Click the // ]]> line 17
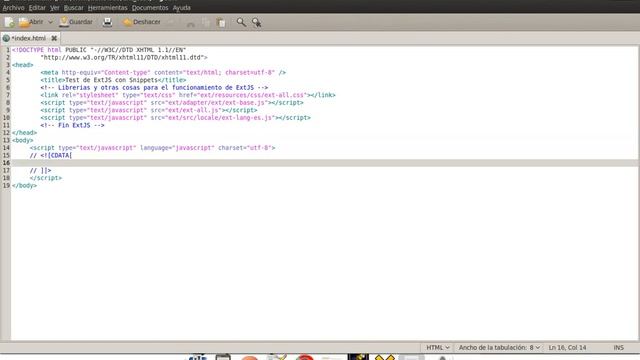640x360 pixels. (x=40, y=171)
